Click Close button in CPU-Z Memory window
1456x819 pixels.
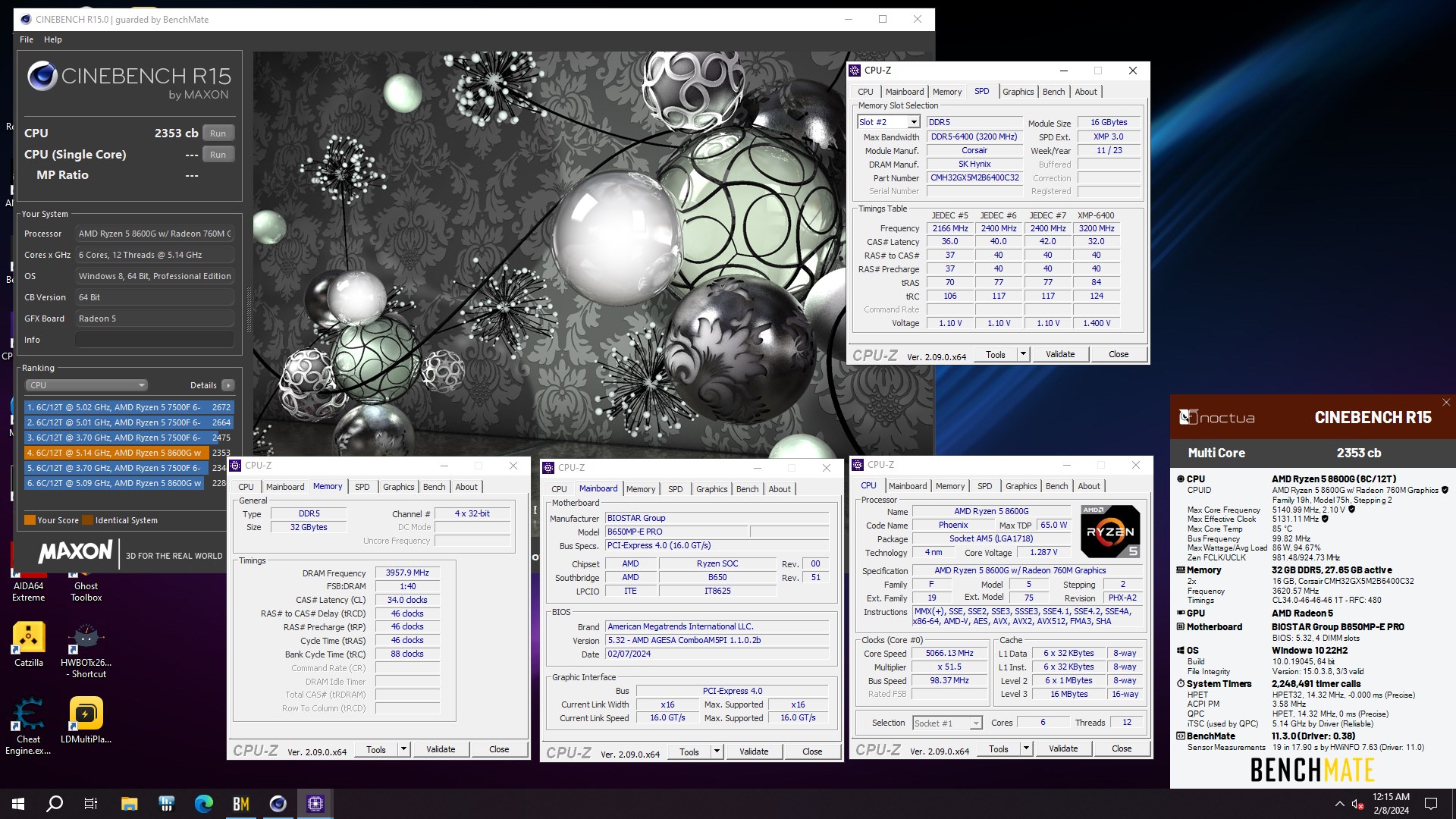pos(499,749)
